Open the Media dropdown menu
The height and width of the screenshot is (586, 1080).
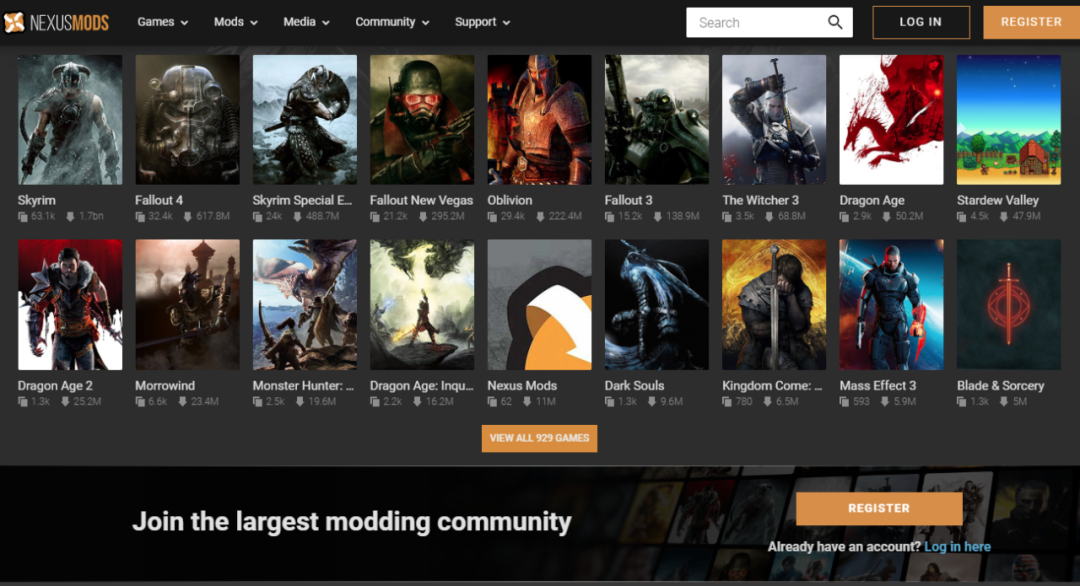(x=307, y=22)
